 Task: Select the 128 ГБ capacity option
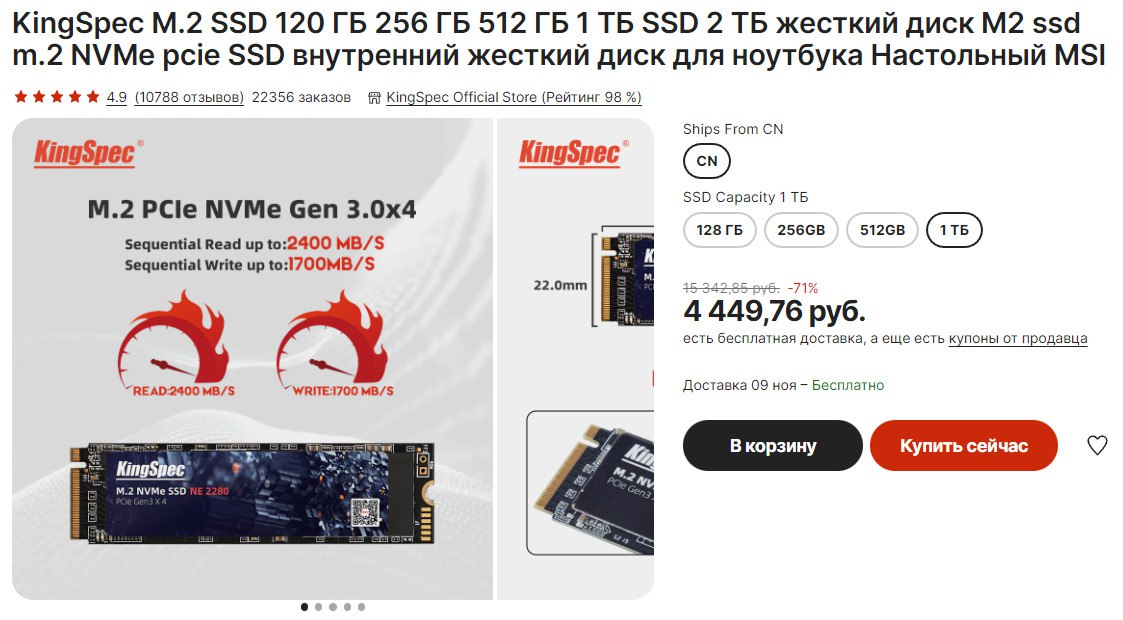click(719, 230)
